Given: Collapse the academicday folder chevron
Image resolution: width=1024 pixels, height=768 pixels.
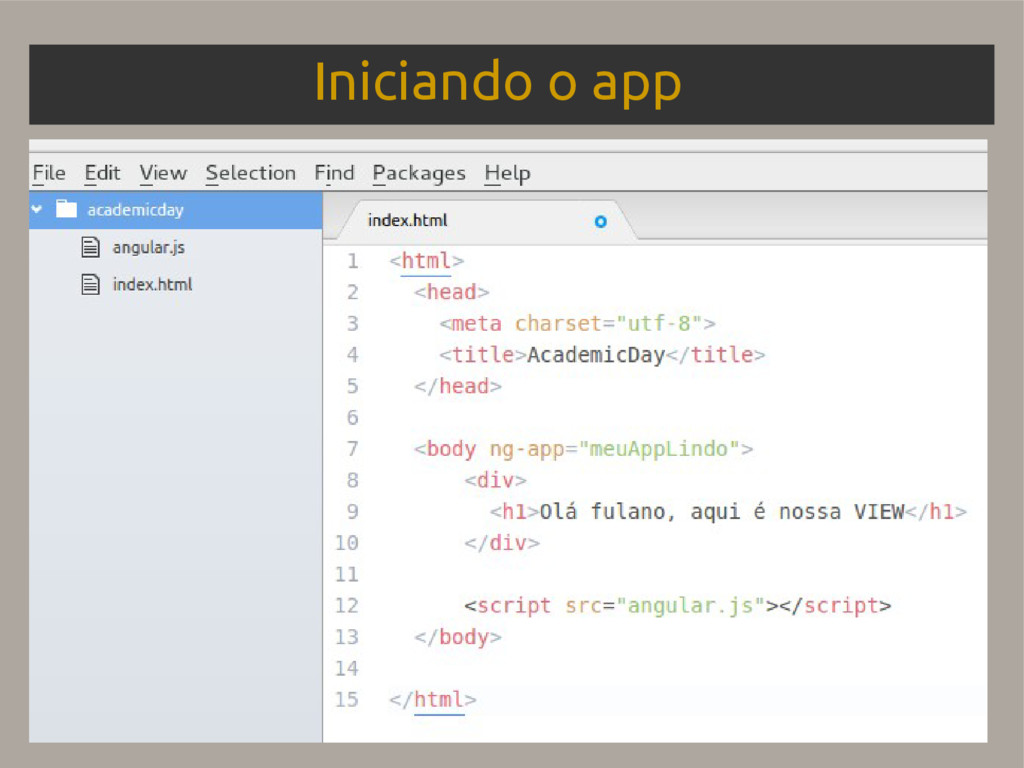Looking at the screenshot, I should [37, 210].
